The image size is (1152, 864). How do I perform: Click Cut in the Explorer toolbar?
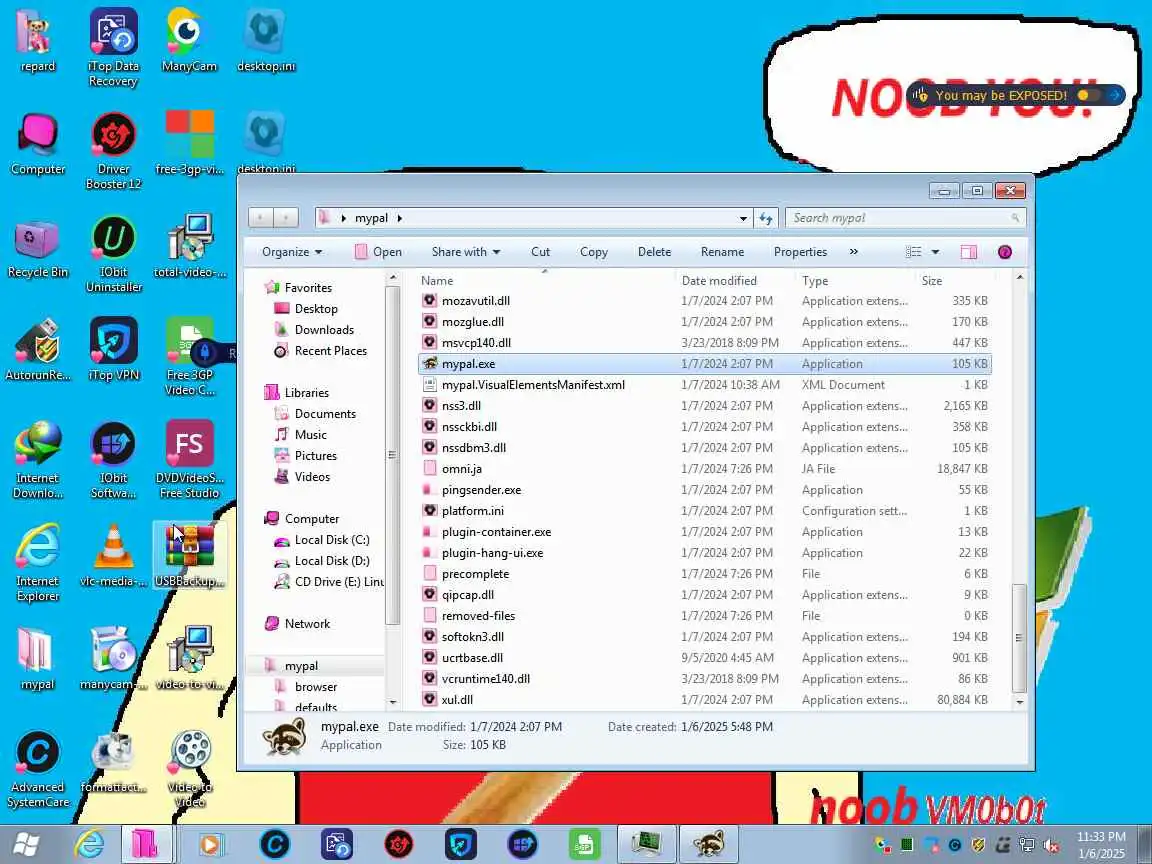pos(540,252)
